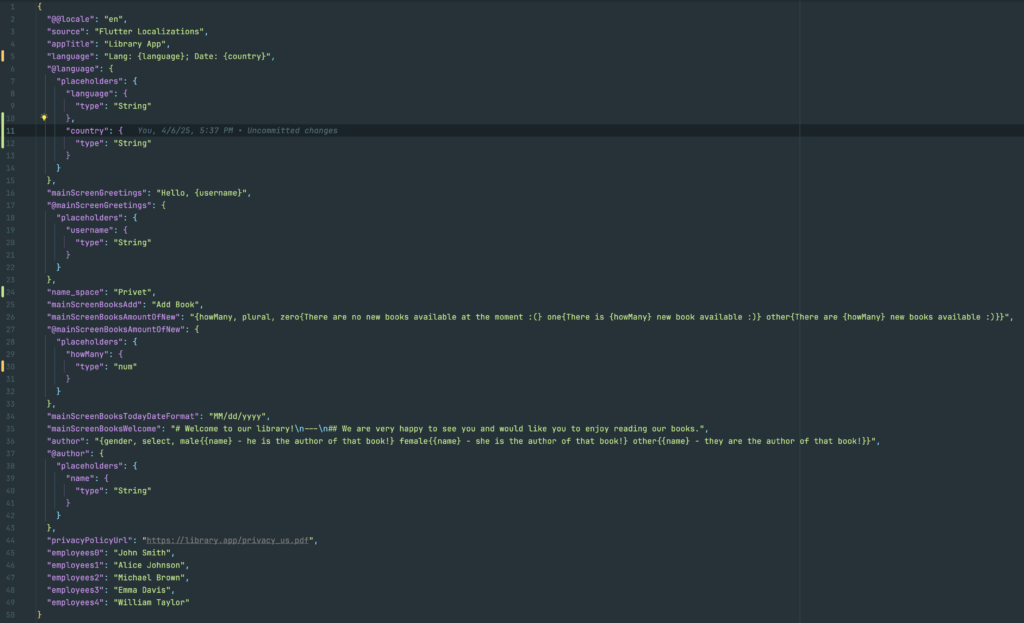This screenshot has width=1024, height=623.
Task: Click the "@mainScreenBooksAmountOfNew" key on line 27
Action: (116, 329)
